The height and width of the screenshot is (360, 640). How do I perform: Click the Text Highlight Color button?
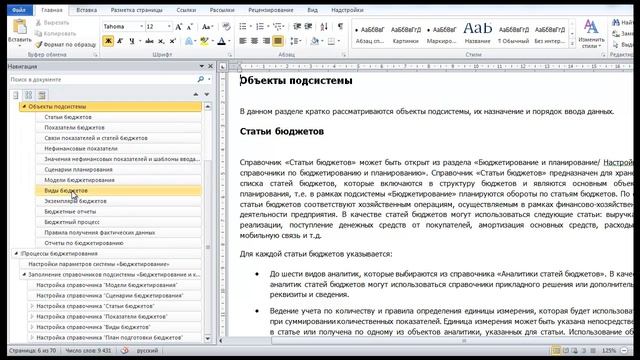point(204,41)
